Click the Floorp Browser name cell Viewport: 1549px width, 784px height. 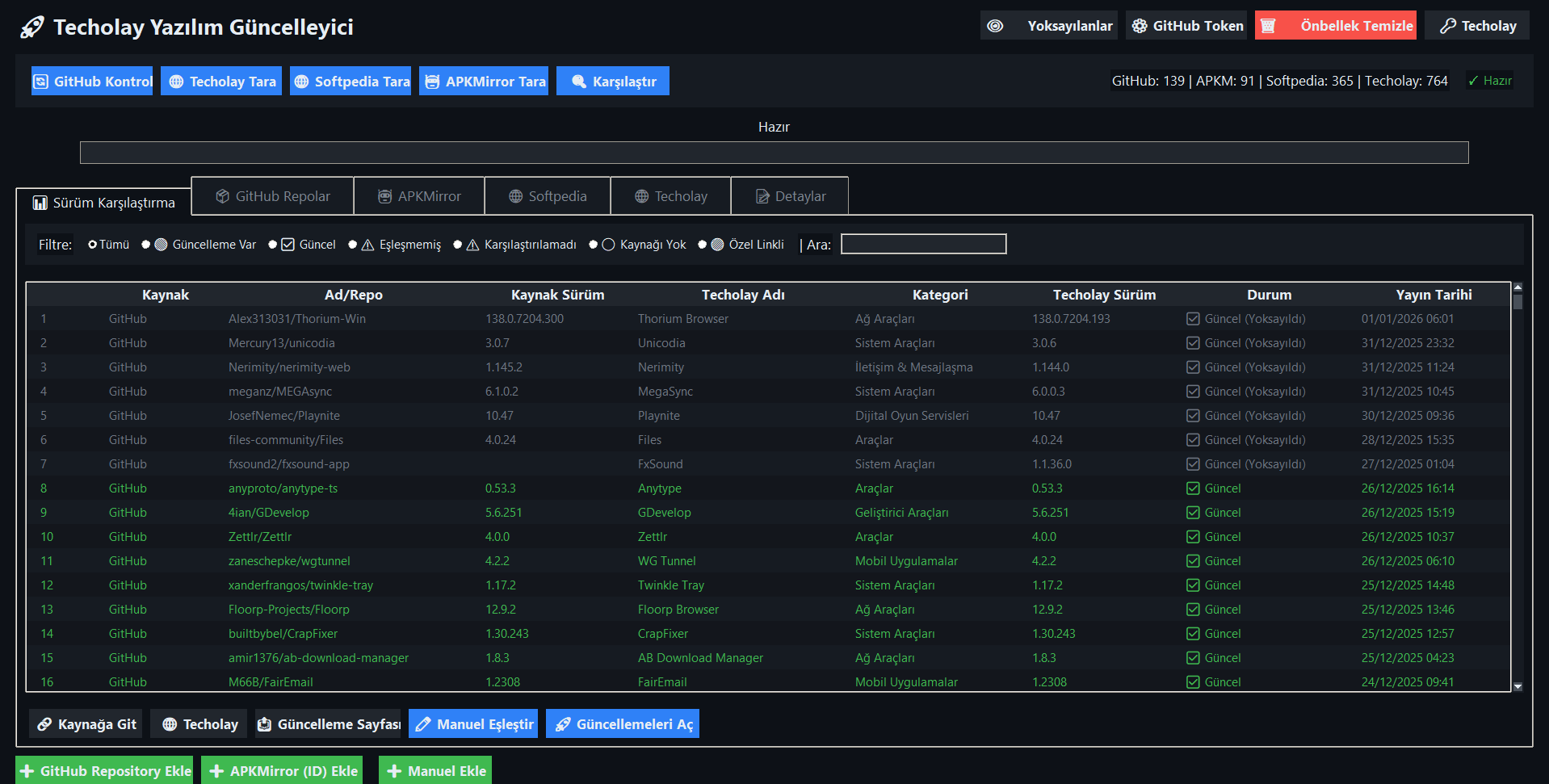678,610
